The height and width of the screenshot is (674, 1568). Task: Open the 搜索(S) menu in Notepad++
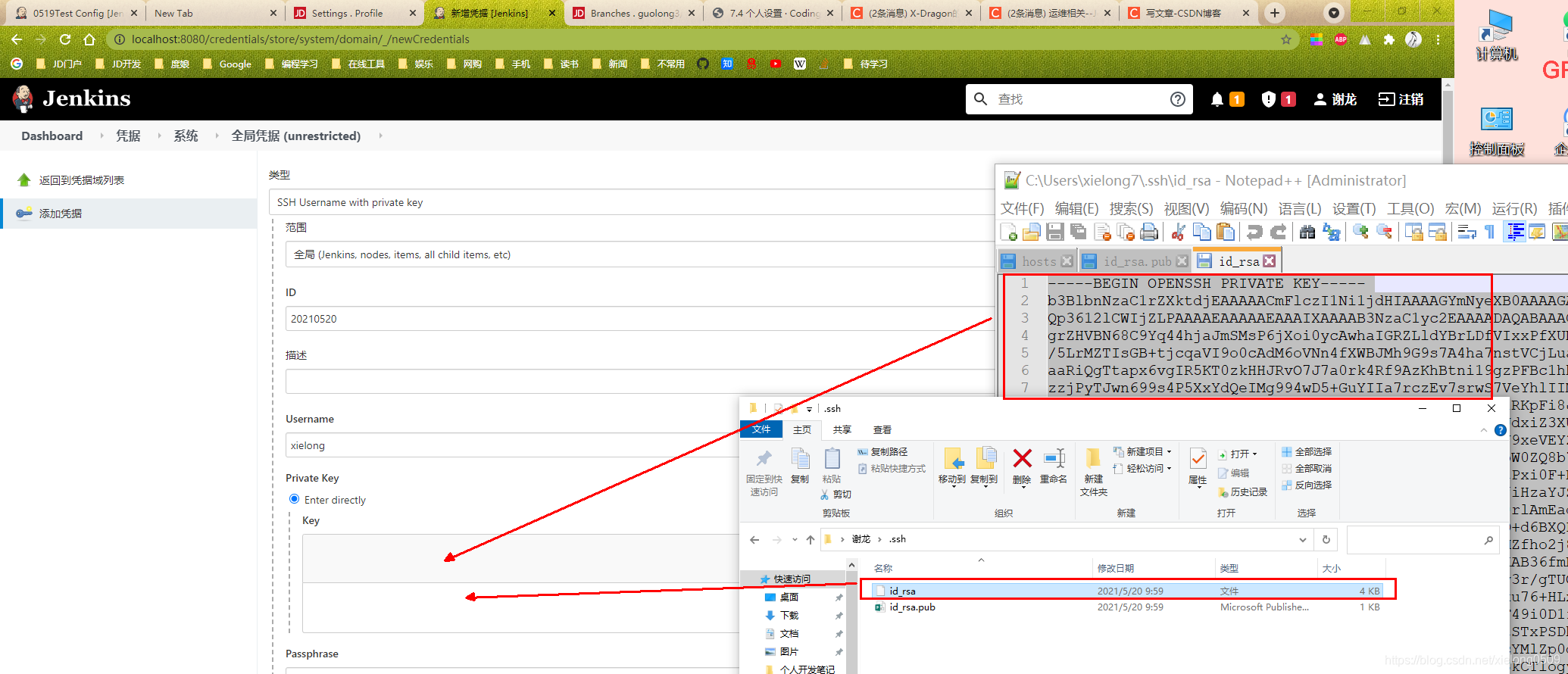point(1131,208)
